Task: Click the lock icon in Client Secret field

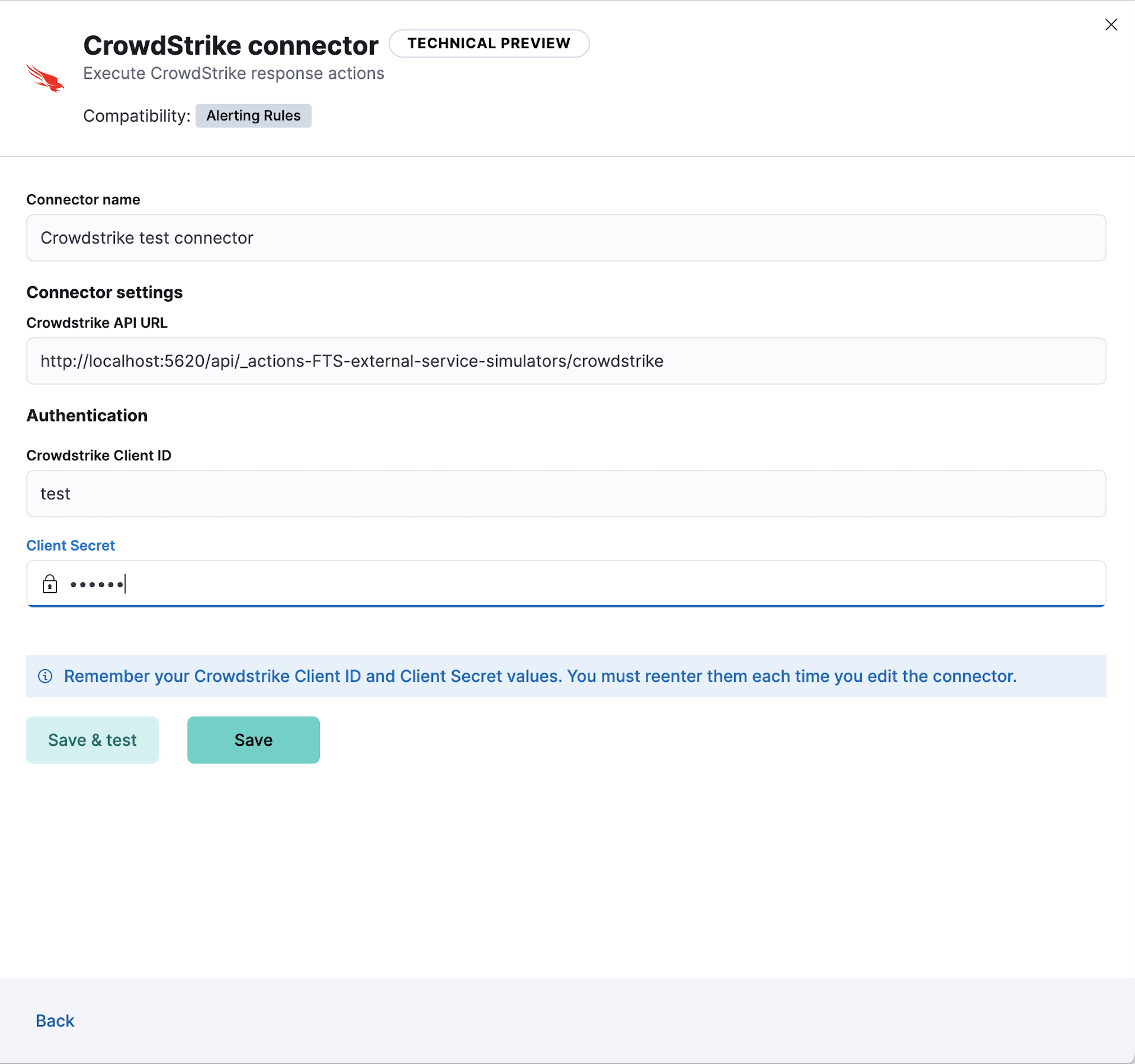Action: point(50,583)
